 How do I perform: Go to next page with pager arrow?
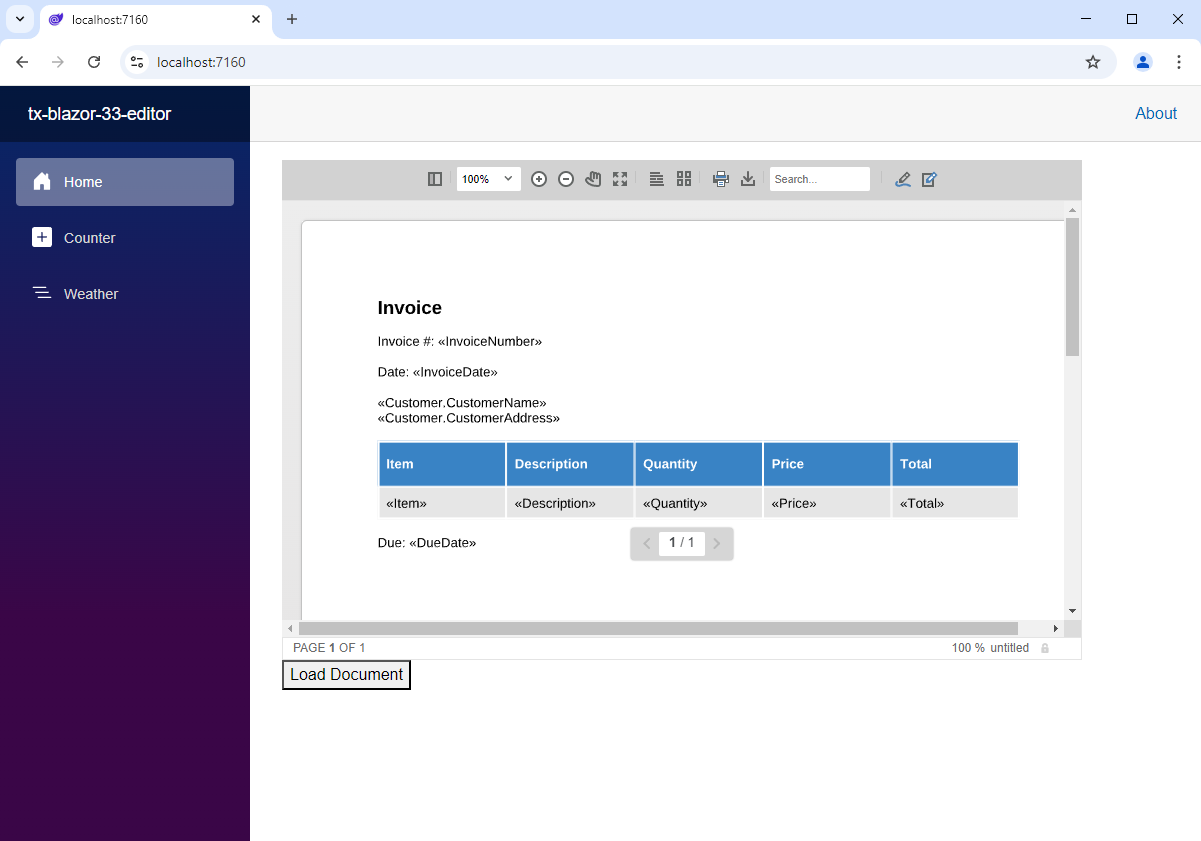click(717, 543)
